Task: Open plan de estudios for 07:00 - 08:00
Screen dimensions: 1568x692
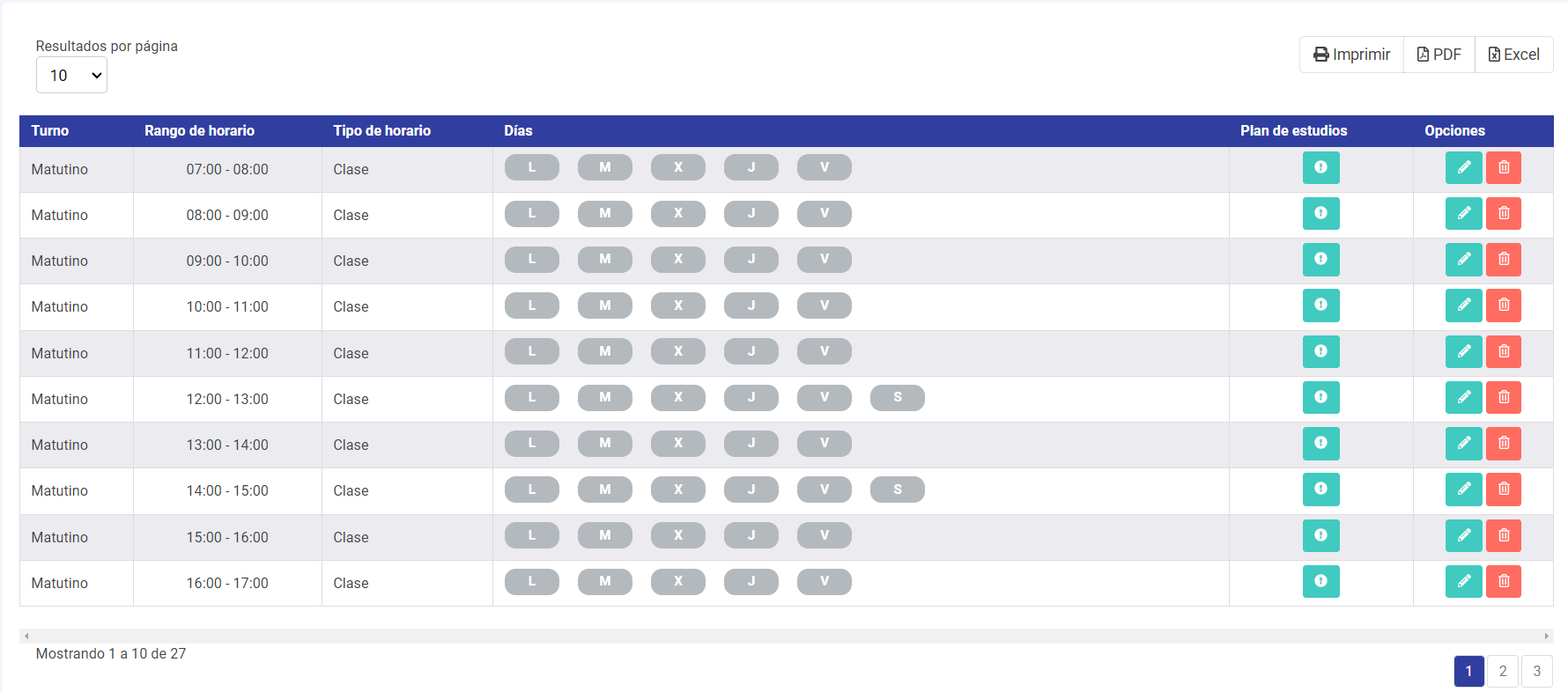Action: [x=1320, y=167]
